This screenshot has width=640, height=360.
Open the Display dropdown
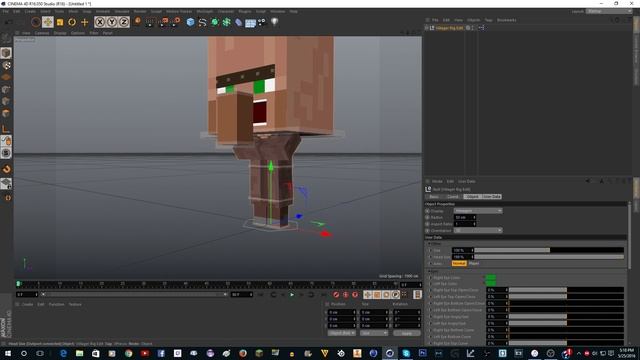point(478,211)
